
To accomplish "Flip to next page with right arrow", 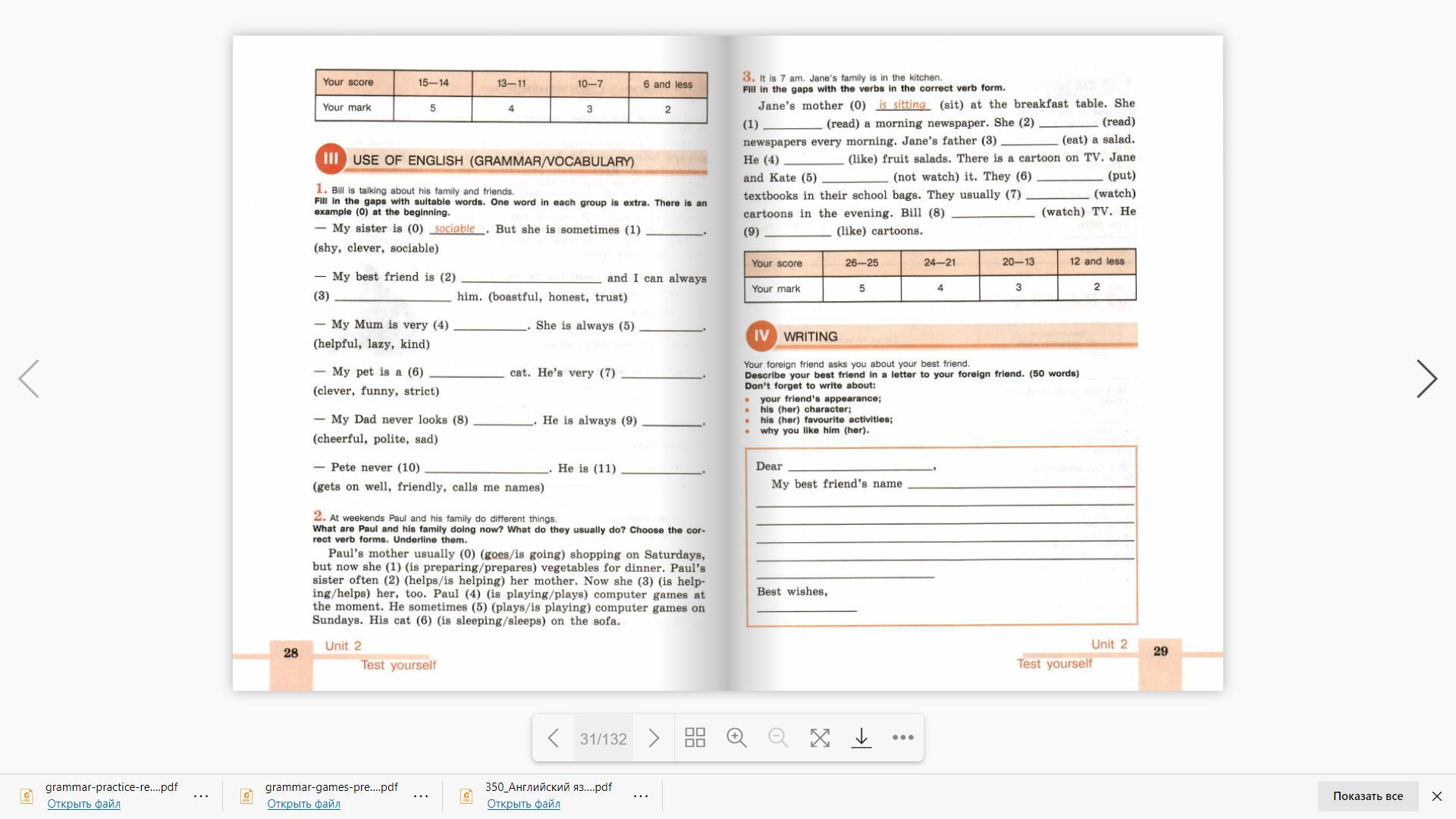I will click(1426, 378).
